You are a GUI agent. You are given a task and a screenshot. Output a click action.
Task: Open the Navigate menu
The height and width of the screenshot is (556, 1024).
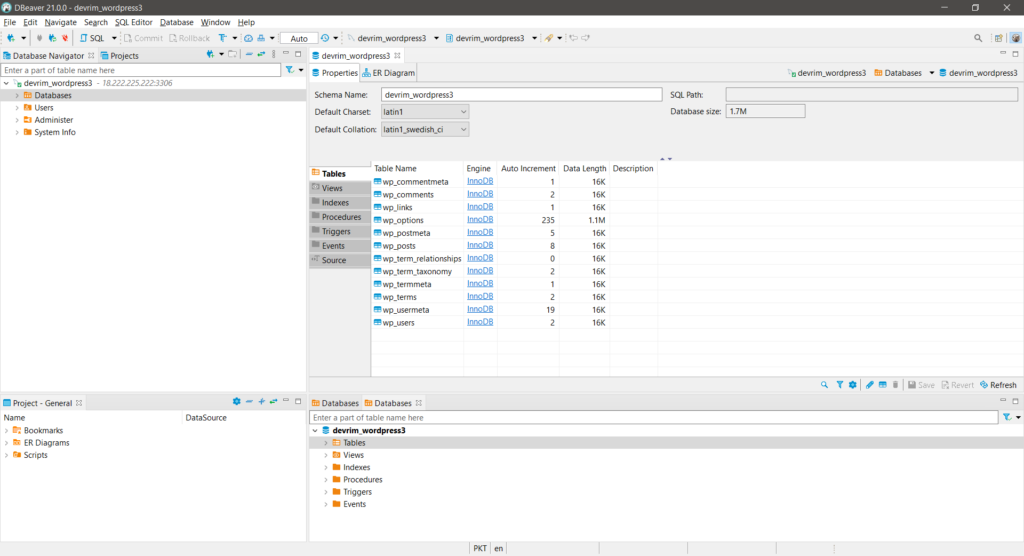61,22
